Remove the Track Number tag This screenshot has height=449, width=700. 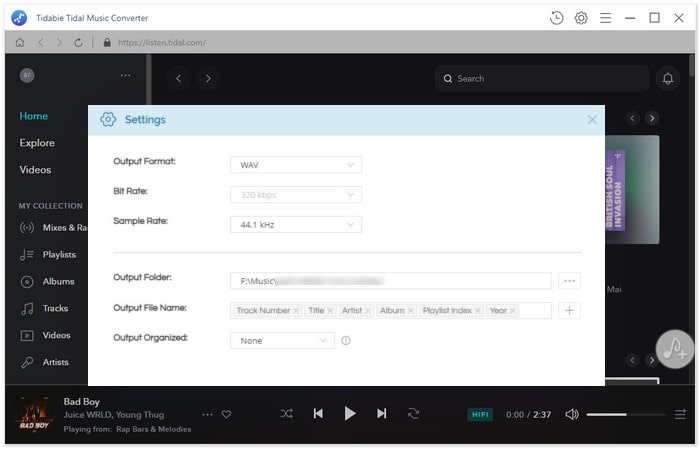tap(296, 311)
